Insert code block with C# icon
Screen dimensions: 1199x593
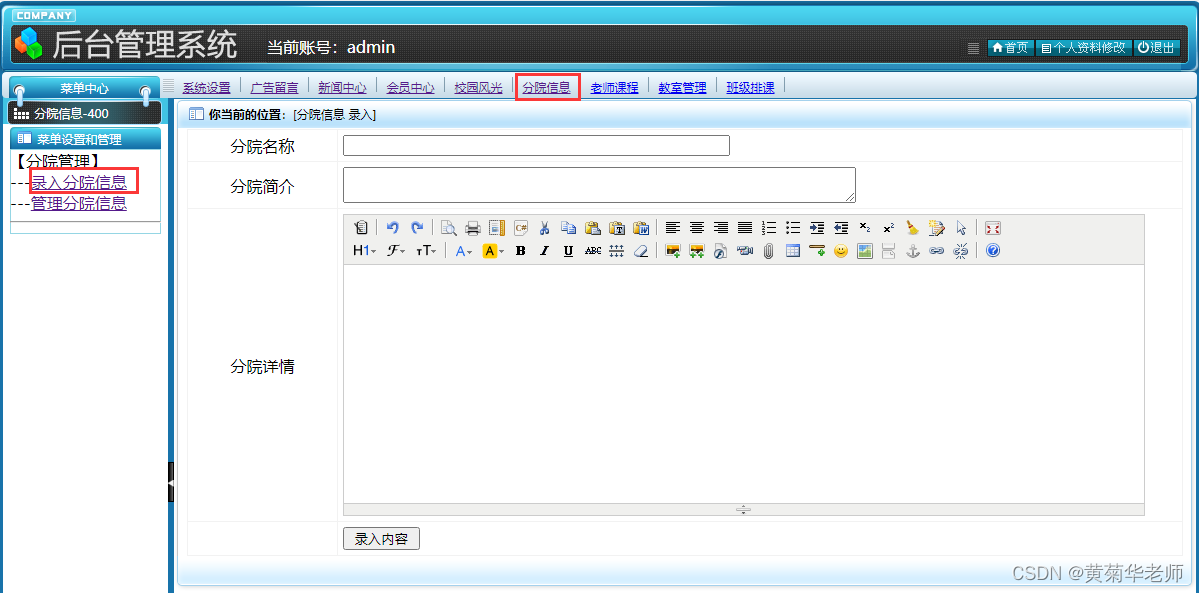point(521,228)
